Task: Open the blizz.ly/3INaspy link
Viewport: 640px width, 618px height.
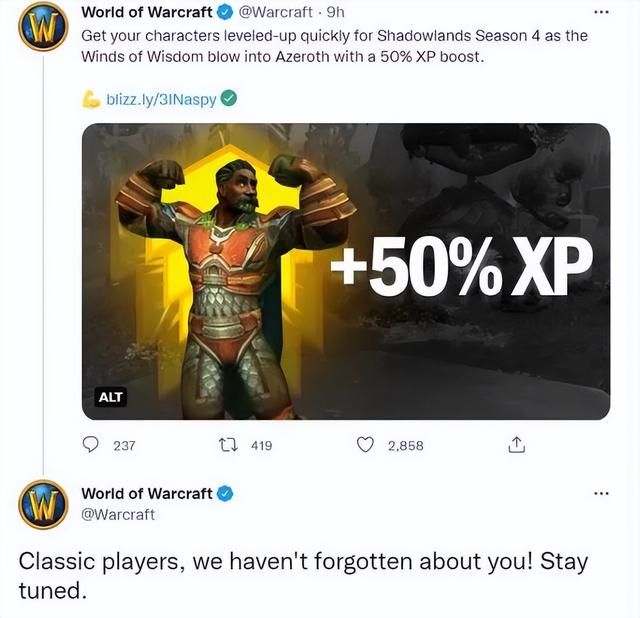Action: (x=161, y=100)
